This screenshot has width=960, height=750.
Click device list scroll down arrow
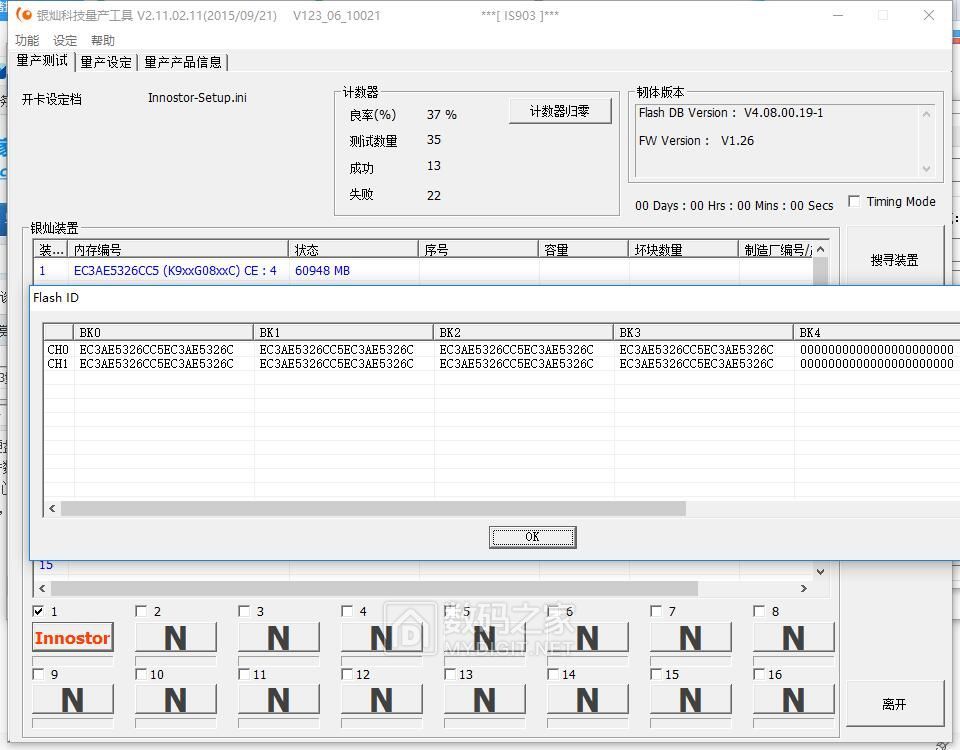tap(820, 572)
